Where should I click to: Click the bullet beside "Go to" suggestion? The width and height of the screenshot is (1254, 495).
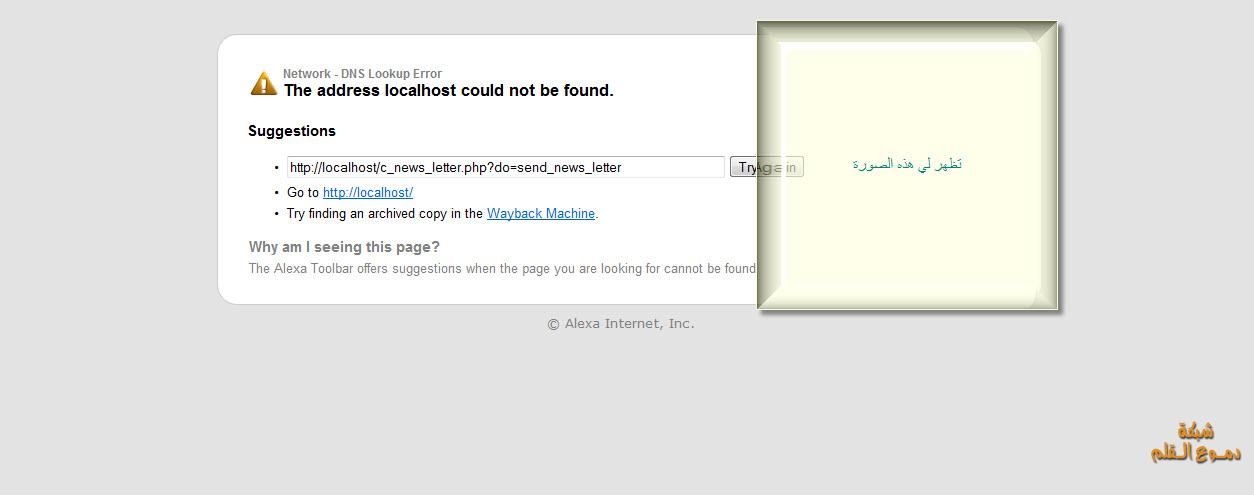(277, 192)
